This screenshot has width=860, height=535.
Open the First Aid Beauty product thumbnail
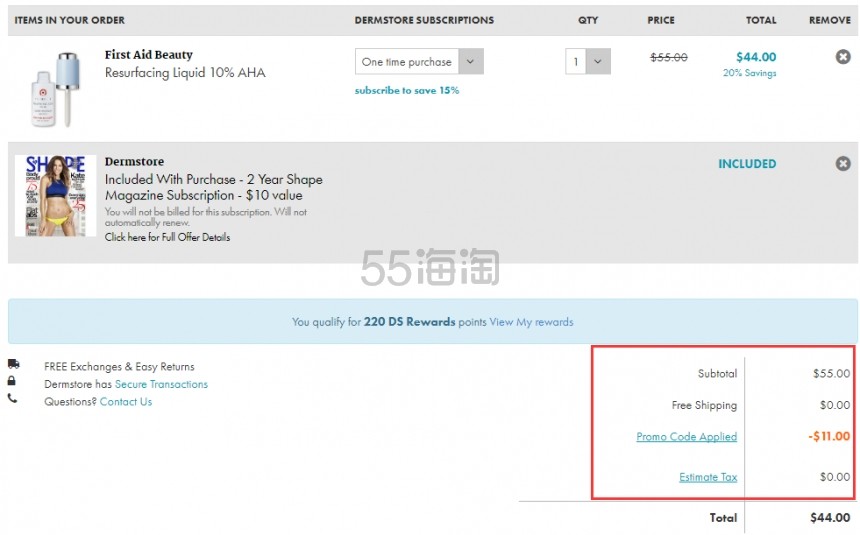pyautogui.click(x=55, y=89)
